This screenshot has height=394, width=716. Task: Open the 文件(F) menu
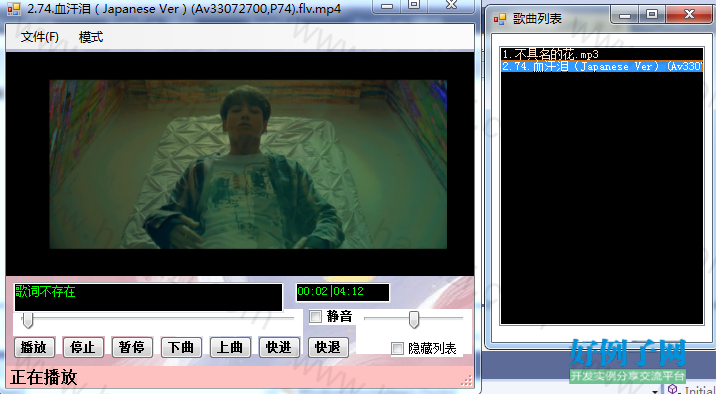pos(39,37)
